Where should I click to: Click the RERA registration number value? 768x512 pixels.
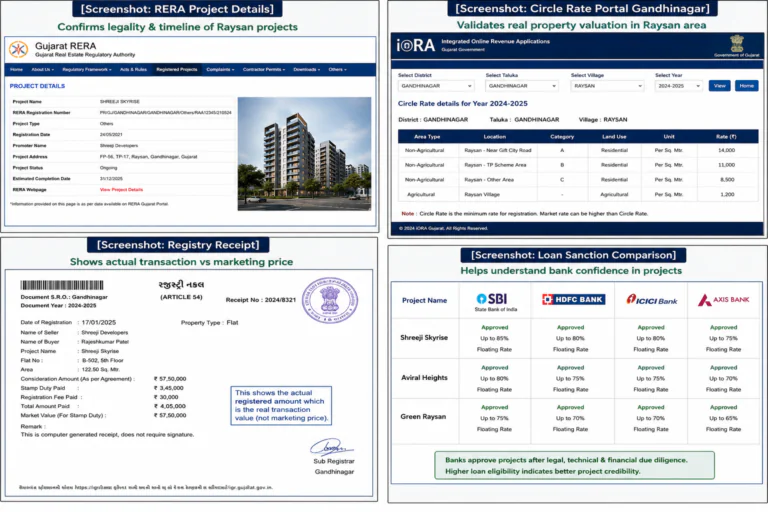166,113
